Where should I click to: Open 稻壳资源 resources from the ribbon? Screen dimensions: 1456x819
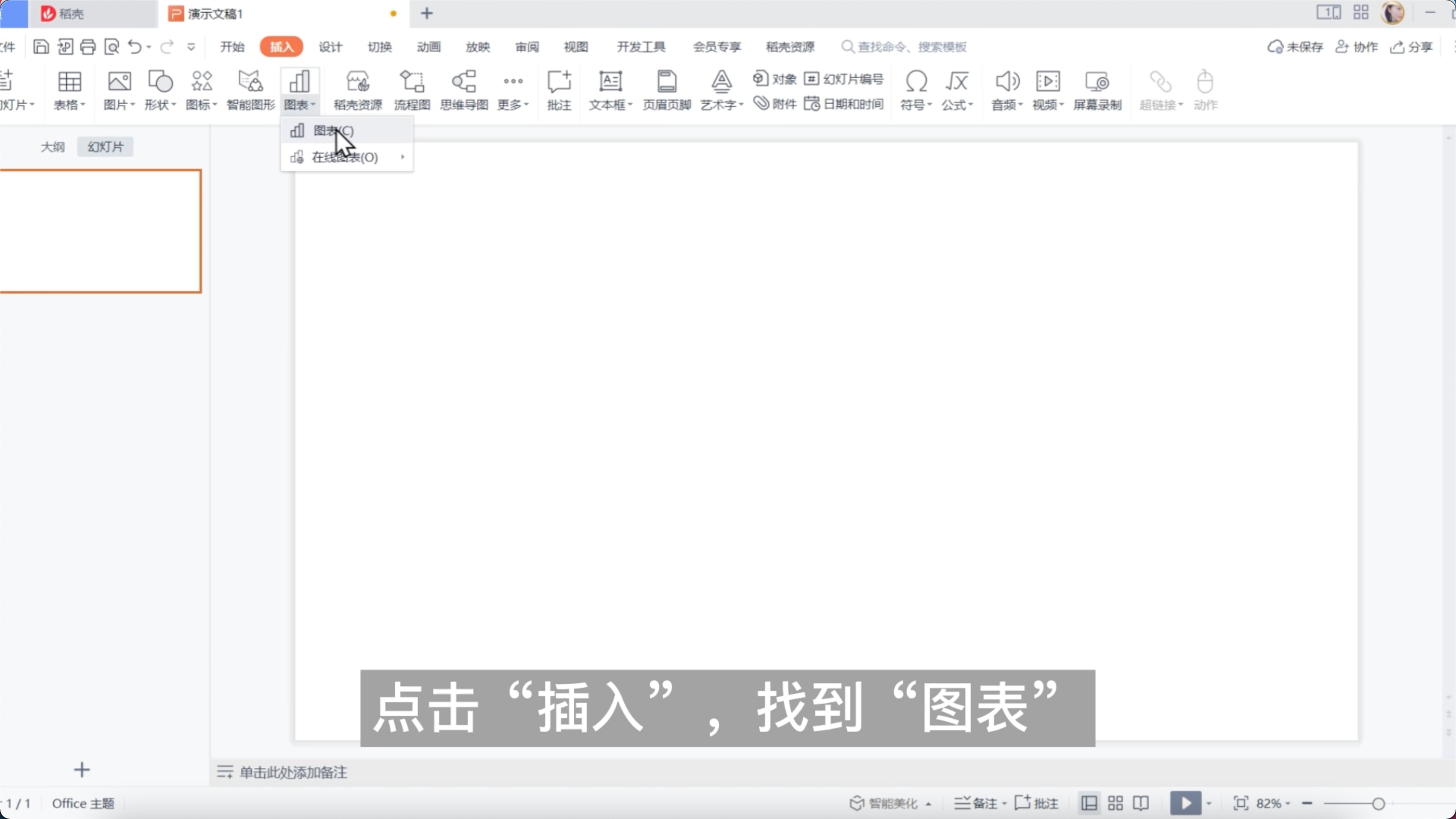pyautogui.click(x=358, y=90)
